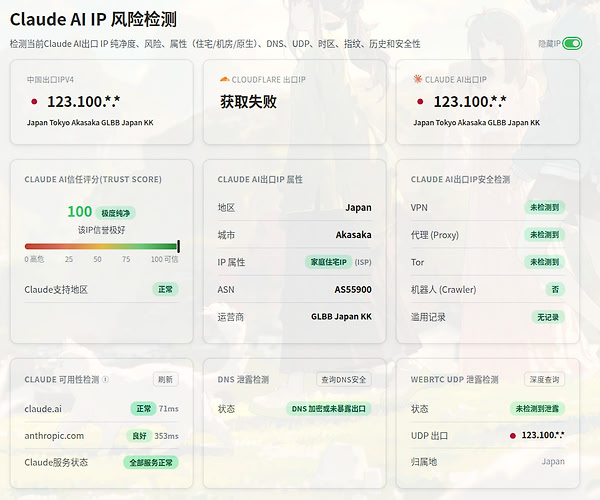This screenshot has width=600, height=500.
Task: Click the red dot beside UDP 出口 value
Action: (x=513, y=436)
